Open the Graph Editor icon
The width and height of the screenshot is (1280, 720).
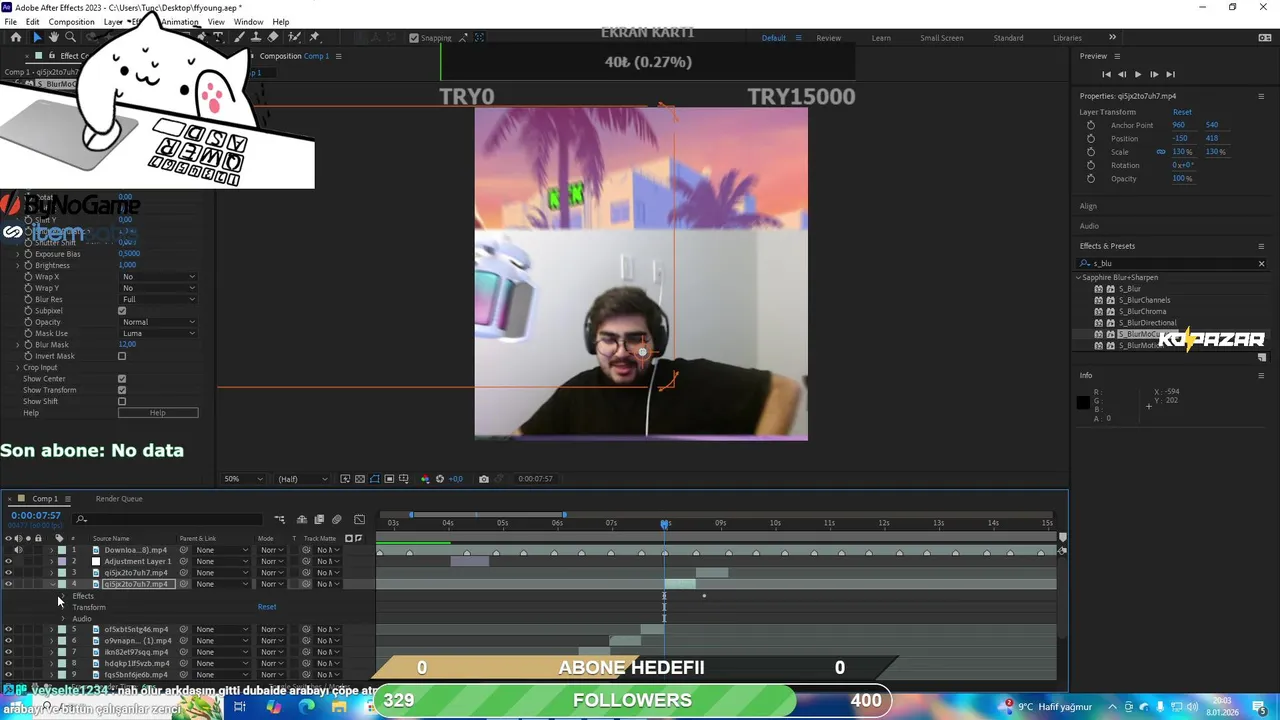click(359, 519)
